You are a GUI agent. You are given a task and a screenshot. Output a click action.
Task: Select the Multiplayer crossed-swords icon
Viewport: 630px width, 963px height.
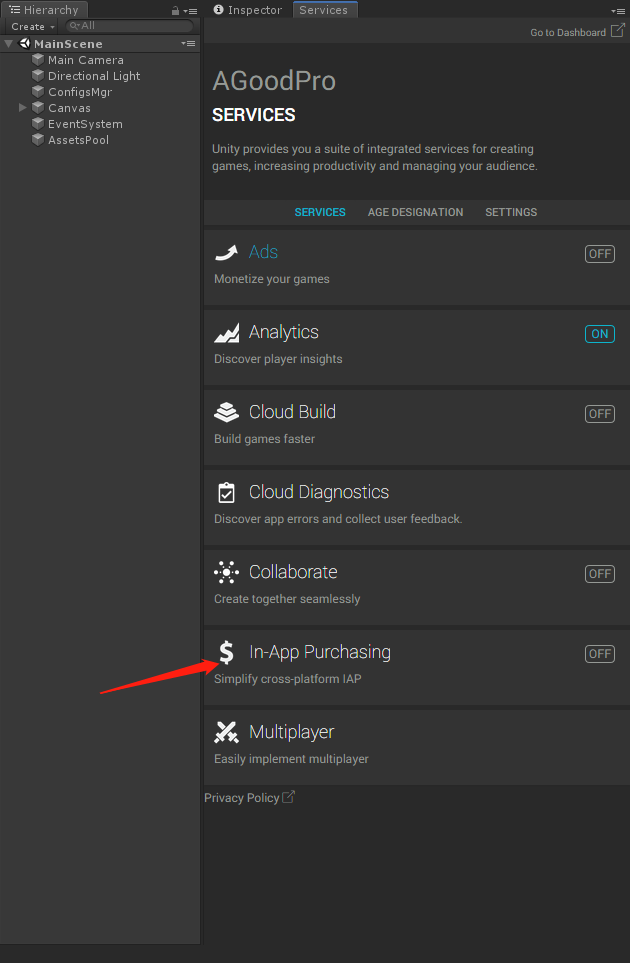[226, 732]
